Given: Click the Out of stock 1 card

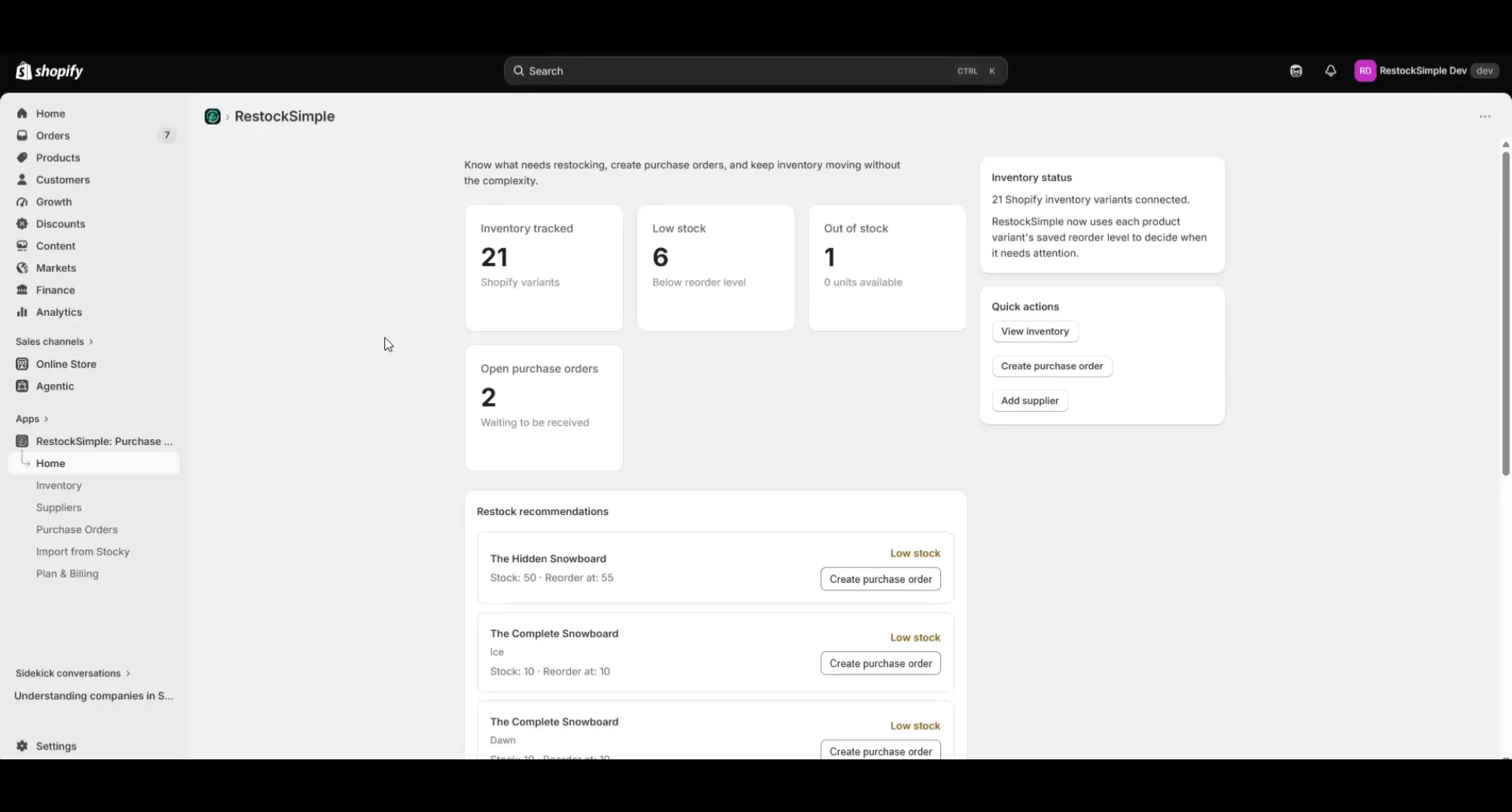Looking at the screenshot, I should click(887, 268).
